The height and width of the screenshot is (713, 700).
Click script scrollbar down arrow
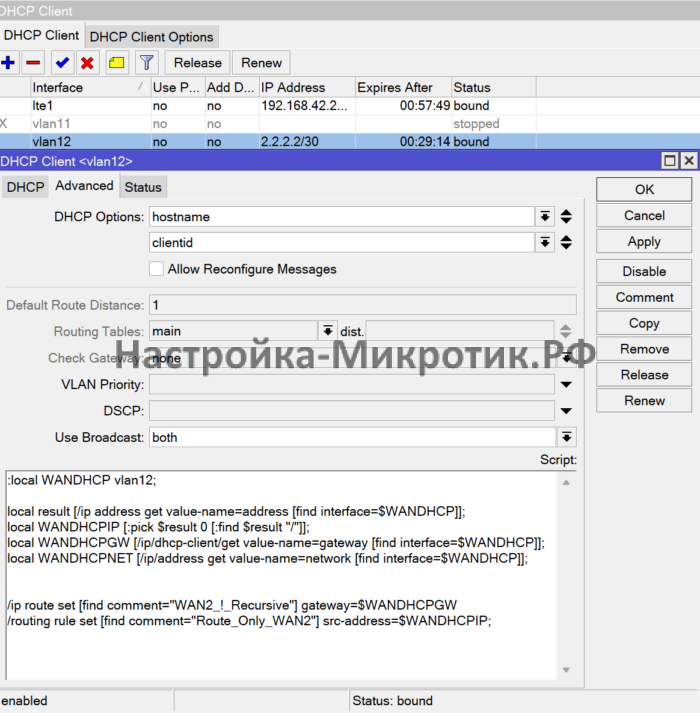click(566, 670)
